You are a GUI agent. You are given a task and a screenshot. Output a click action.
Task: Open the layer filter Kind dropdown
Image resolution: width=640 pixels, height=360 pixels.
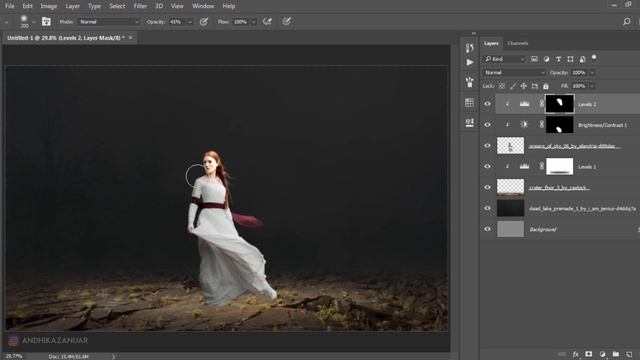pyautogui.click(x=504, y=59)
